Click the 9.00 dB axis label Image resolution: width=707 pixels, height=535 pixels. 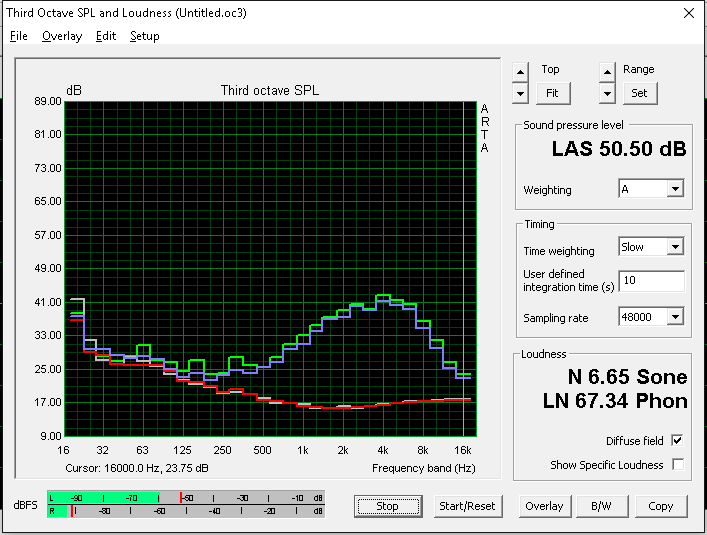click(50, 436)
